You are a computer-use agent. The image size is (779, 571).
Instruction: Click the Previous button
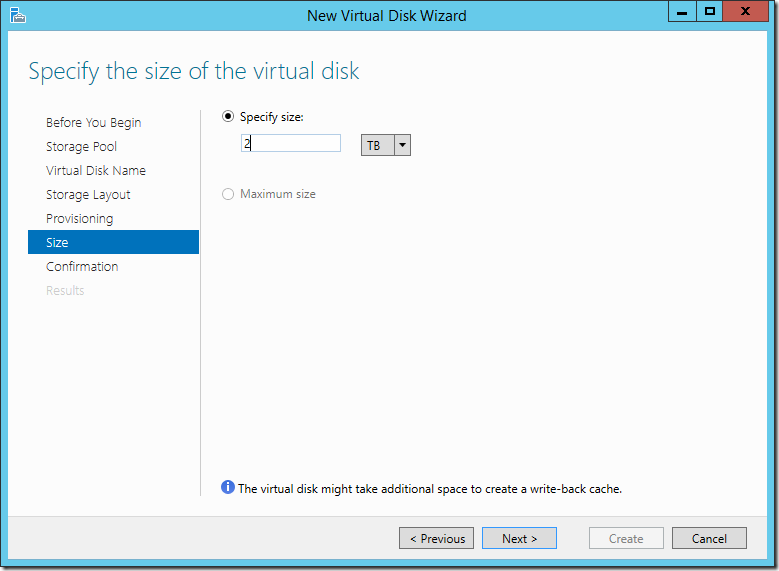(x=436, y=538)
